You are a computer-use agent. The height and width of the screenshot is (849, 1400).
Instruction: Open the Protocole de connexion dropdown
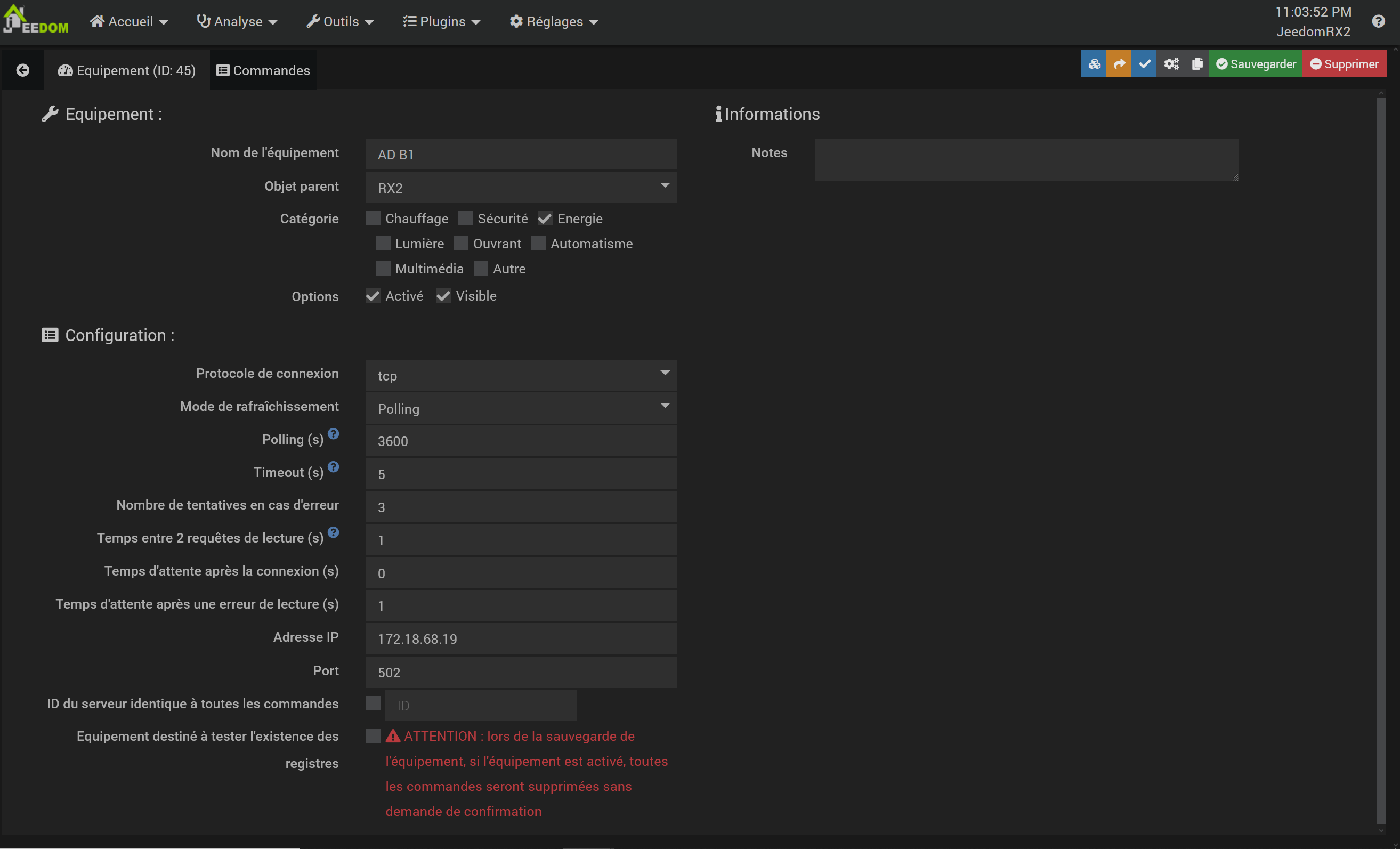521,376
